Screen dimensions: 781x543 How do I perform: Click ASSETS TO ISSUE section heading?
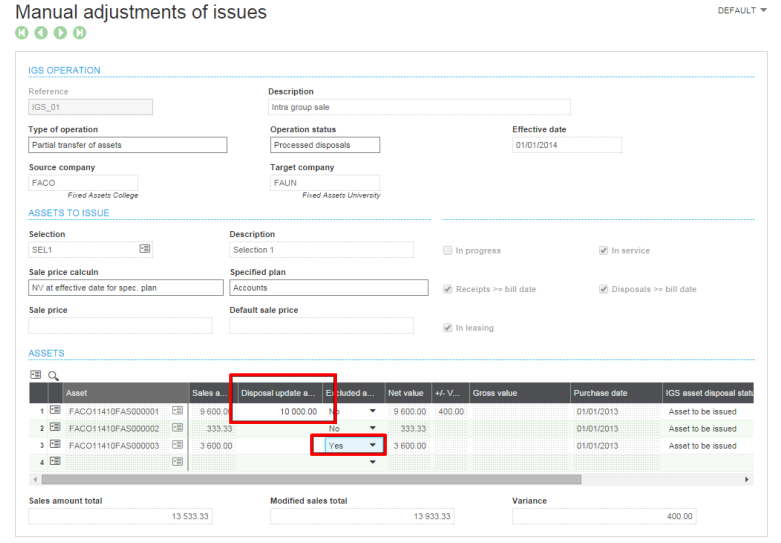click(x=69, y=213)
